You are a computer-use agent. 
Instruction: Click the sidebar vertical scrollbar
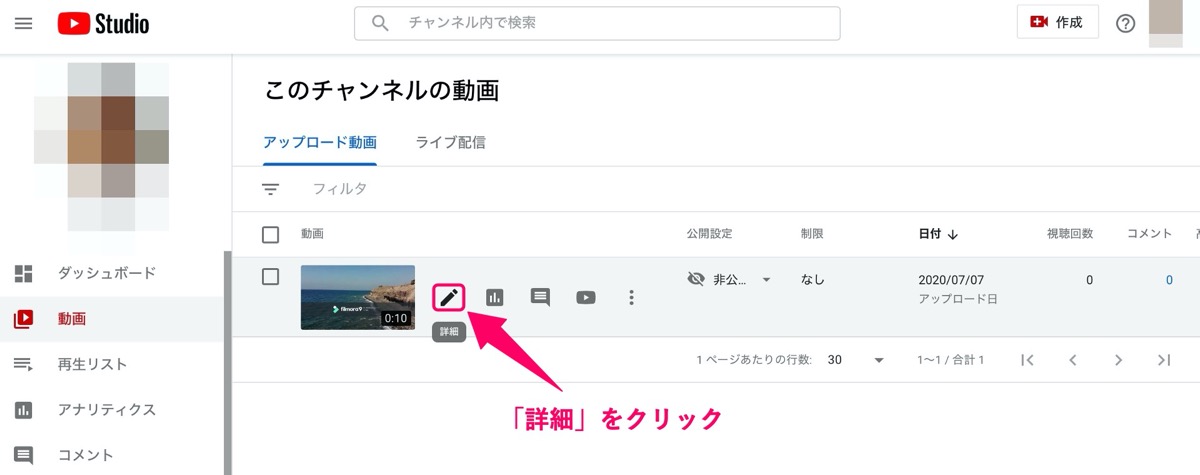pyautogui.click(x=228, y=362)
